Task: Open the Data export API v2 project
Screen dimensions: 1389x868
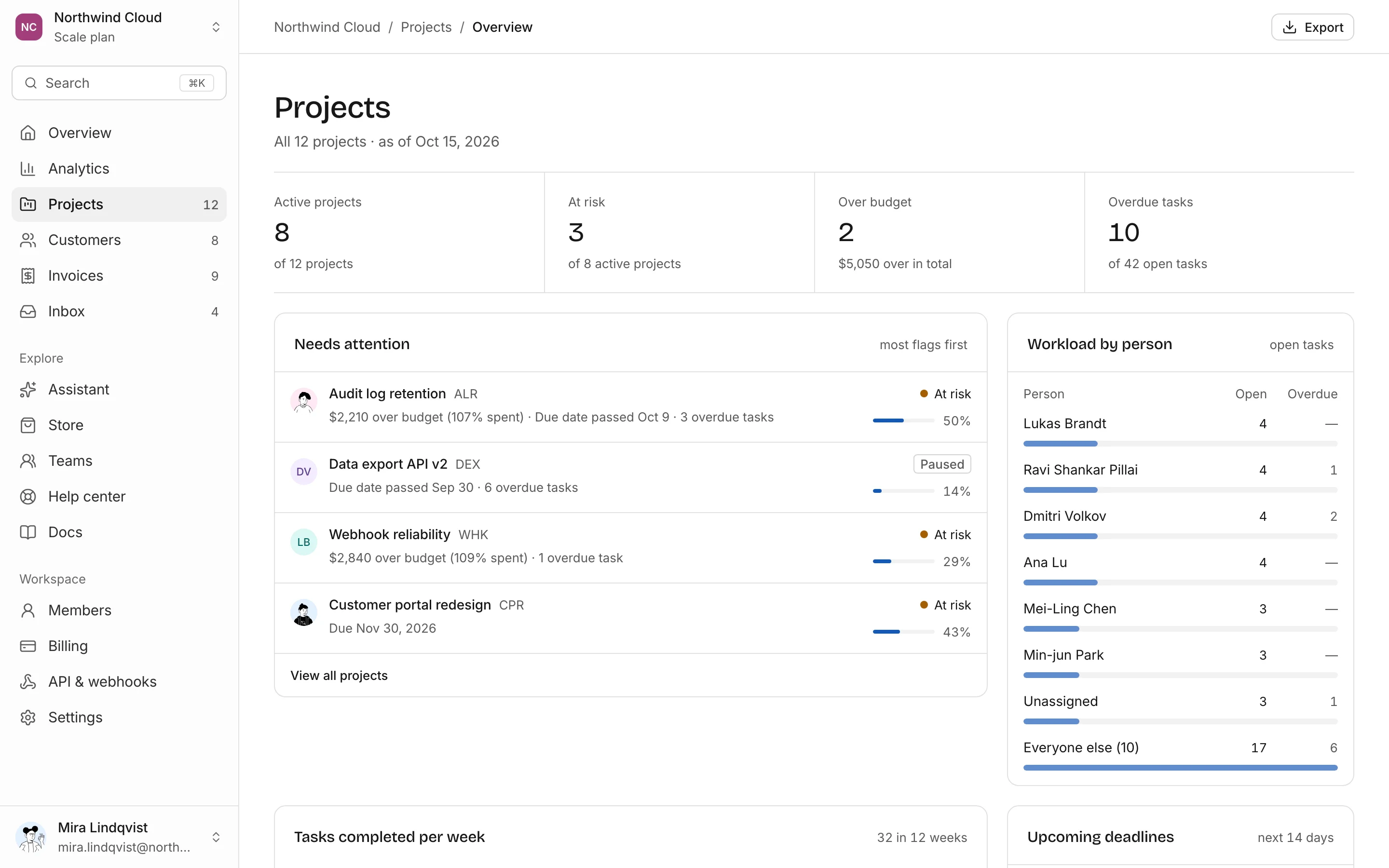Action: point(630,477)
